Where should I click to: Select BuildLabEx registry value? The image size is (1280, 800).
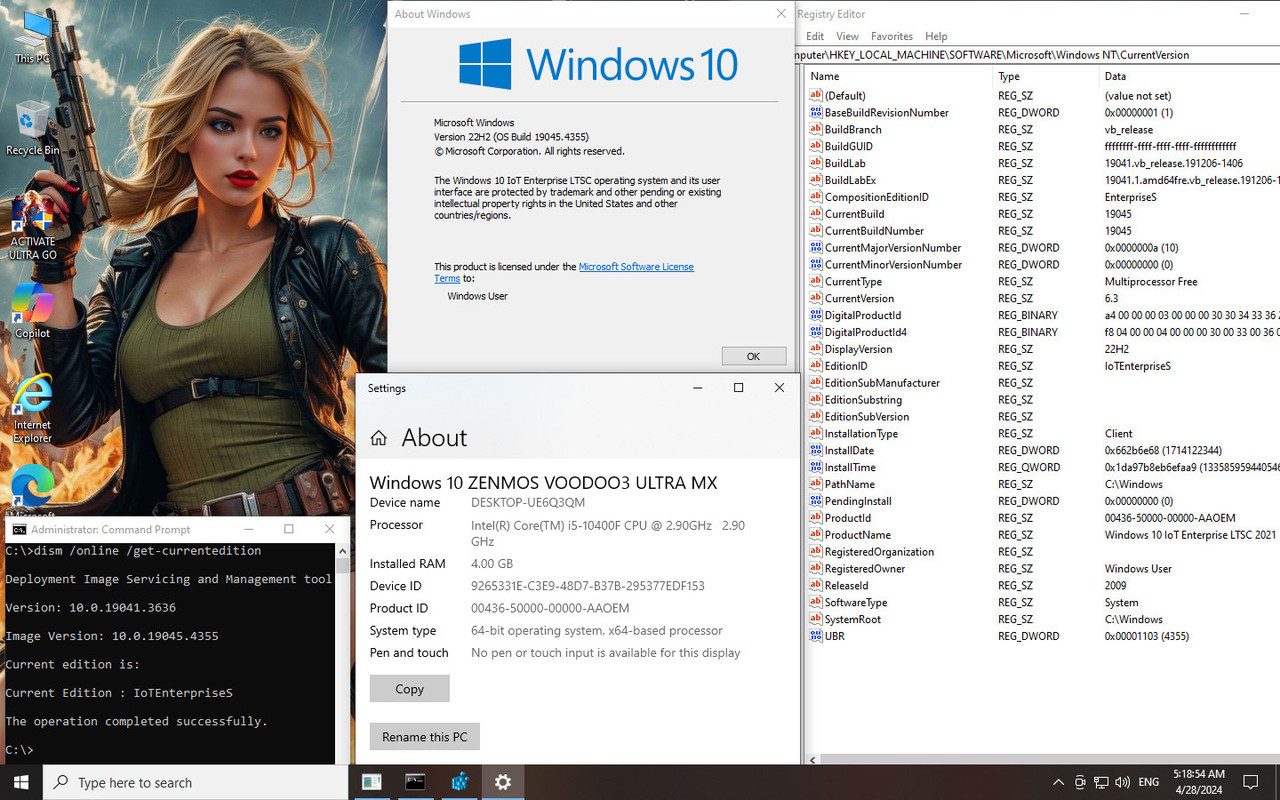click(850, 180)
